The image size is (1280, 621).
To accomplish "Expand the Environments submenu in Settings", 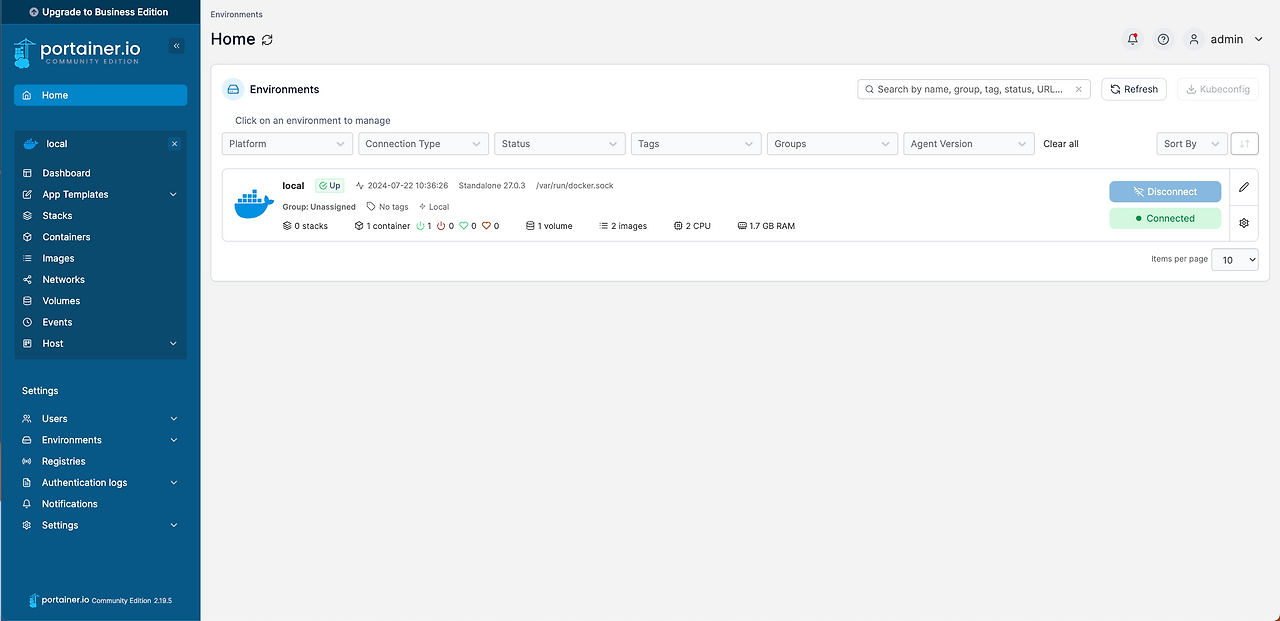I will click(x=173, y=440).
